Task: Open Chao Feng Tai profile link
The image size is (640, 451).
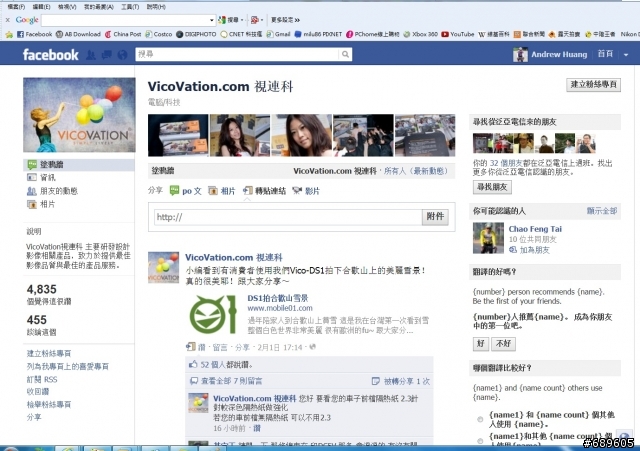Action: click(535, 229)
